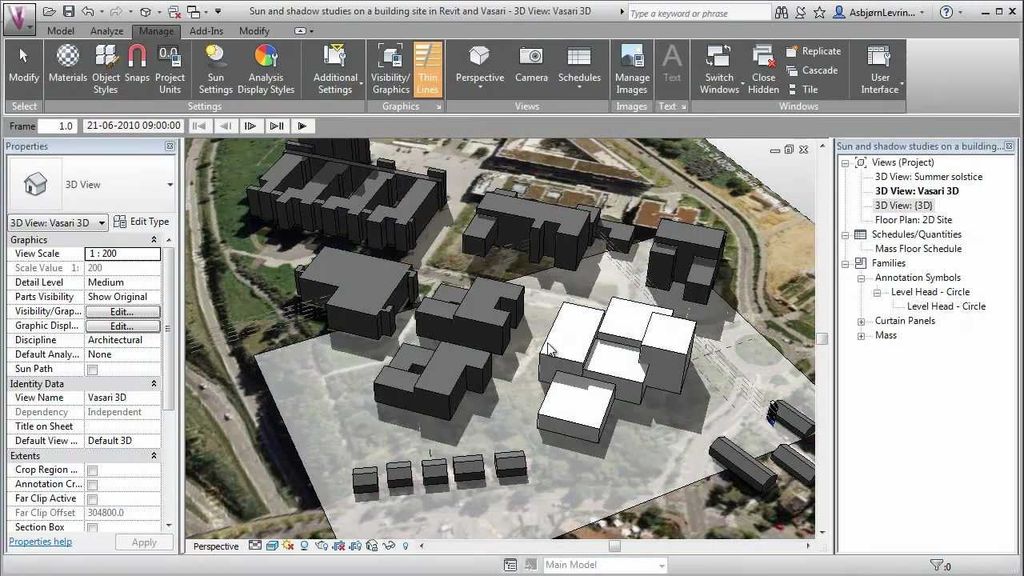Click the Favorites star icon
The image size is (1024, 576).
tap(819, 12)
